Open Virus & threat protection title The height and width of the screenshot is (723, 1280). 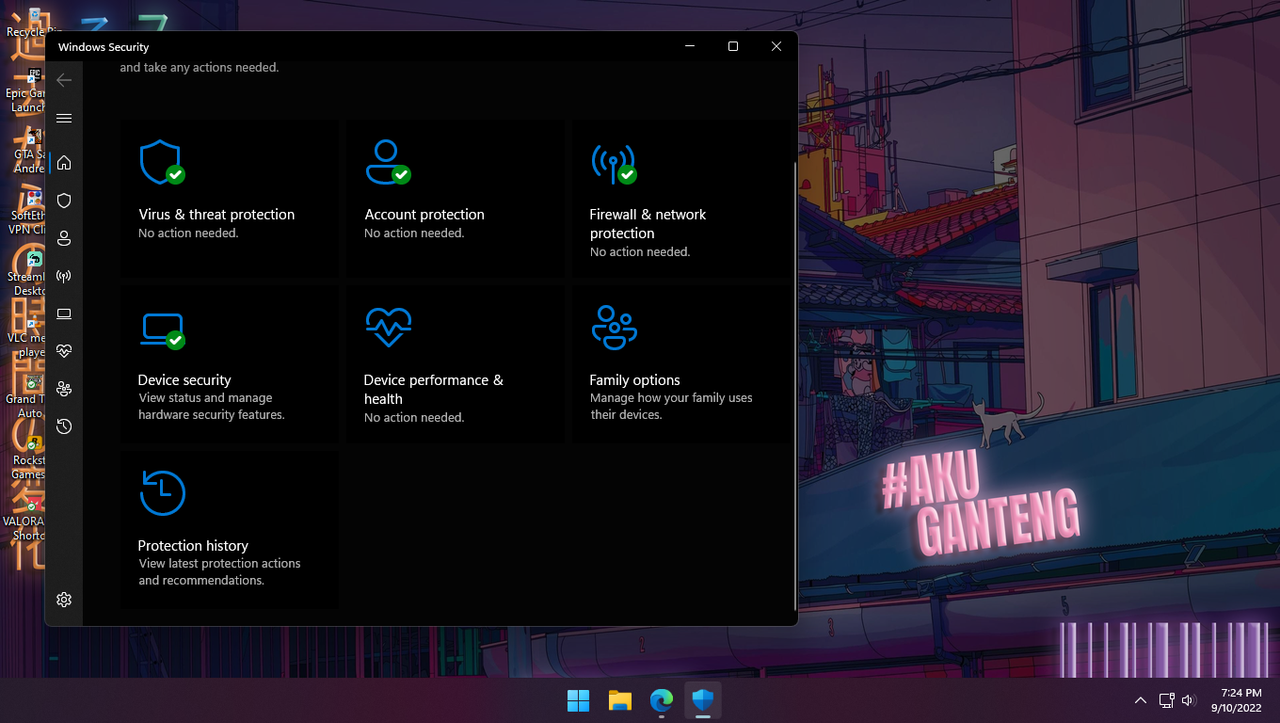coord(217,214)
